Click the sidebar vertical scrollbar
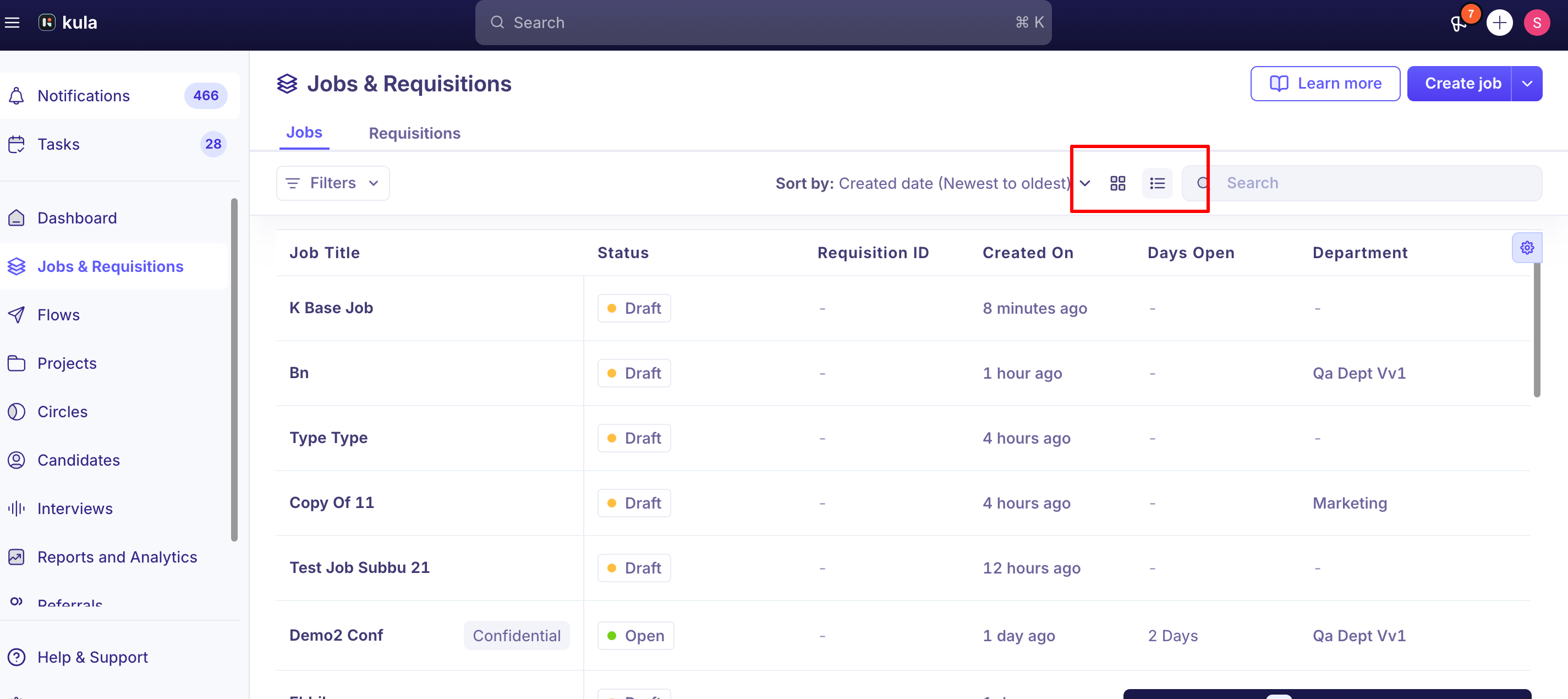Viewport: 1568px width, 699px height. point(234,369)
